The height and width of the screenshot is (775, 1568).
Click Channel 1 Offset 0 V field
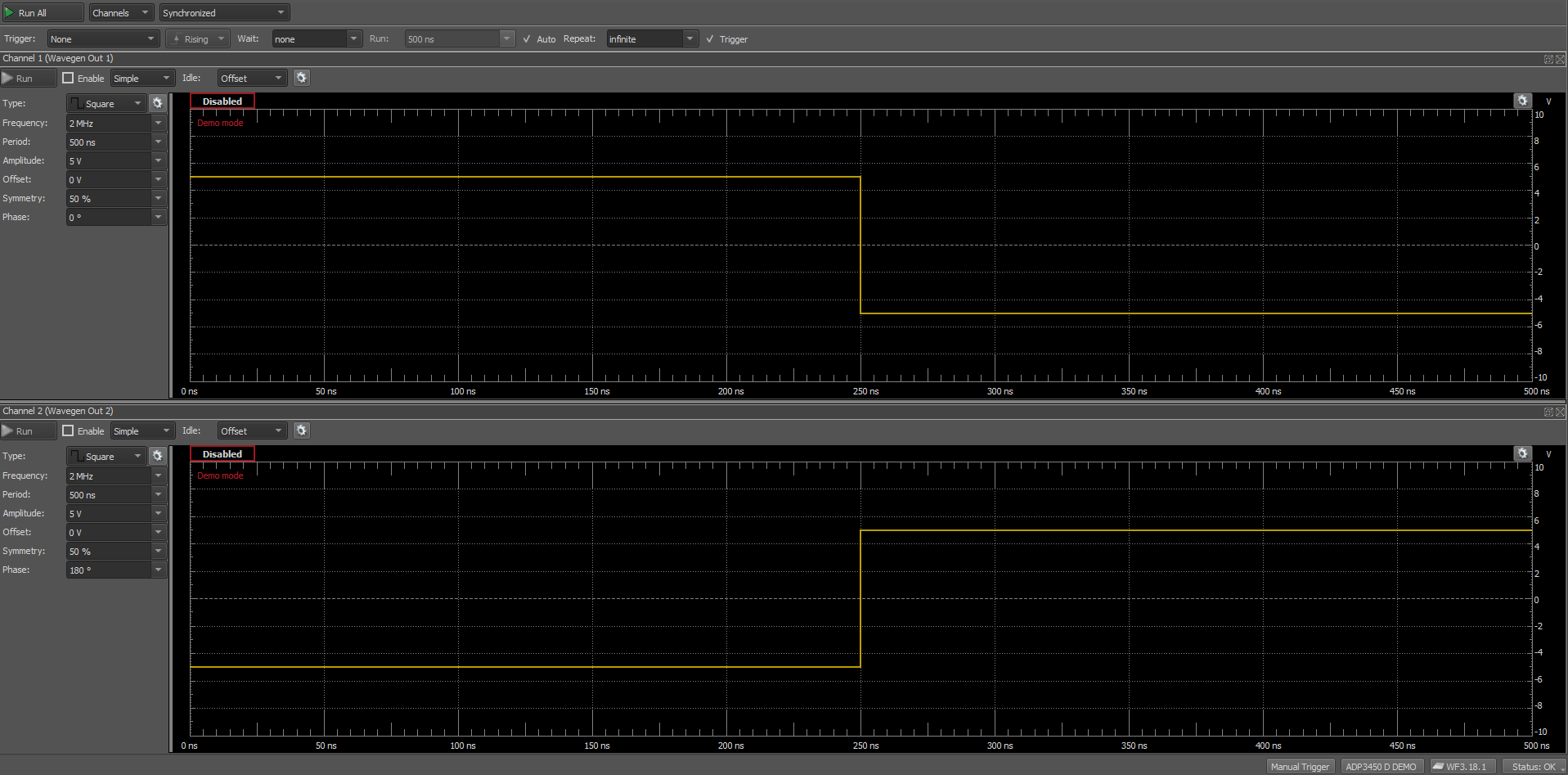coord(109,179)
